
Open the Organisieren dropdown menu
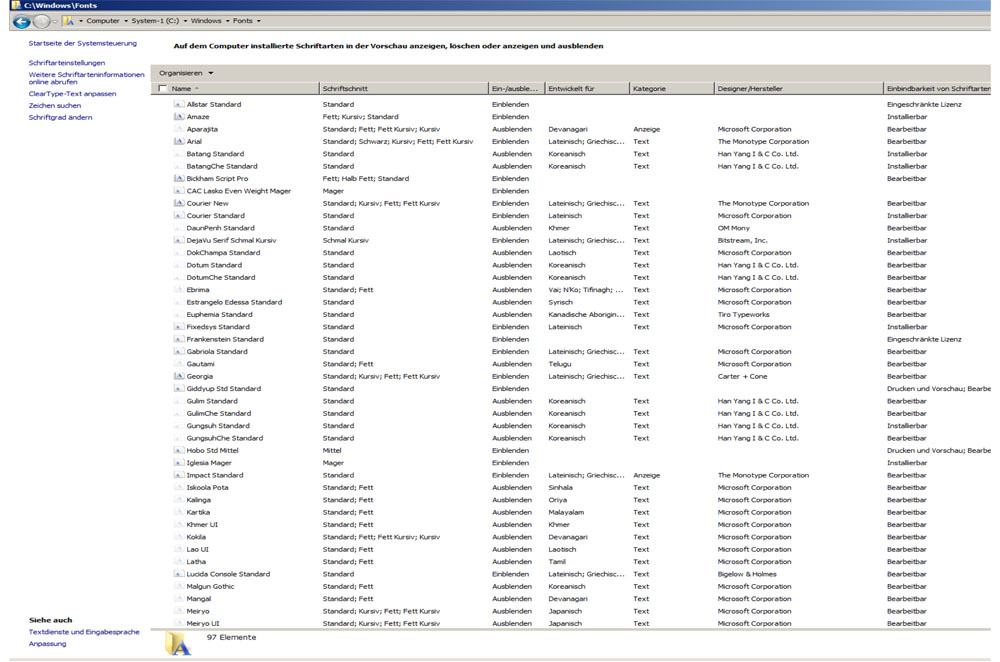pyautogui.click(x=186, y=73)
